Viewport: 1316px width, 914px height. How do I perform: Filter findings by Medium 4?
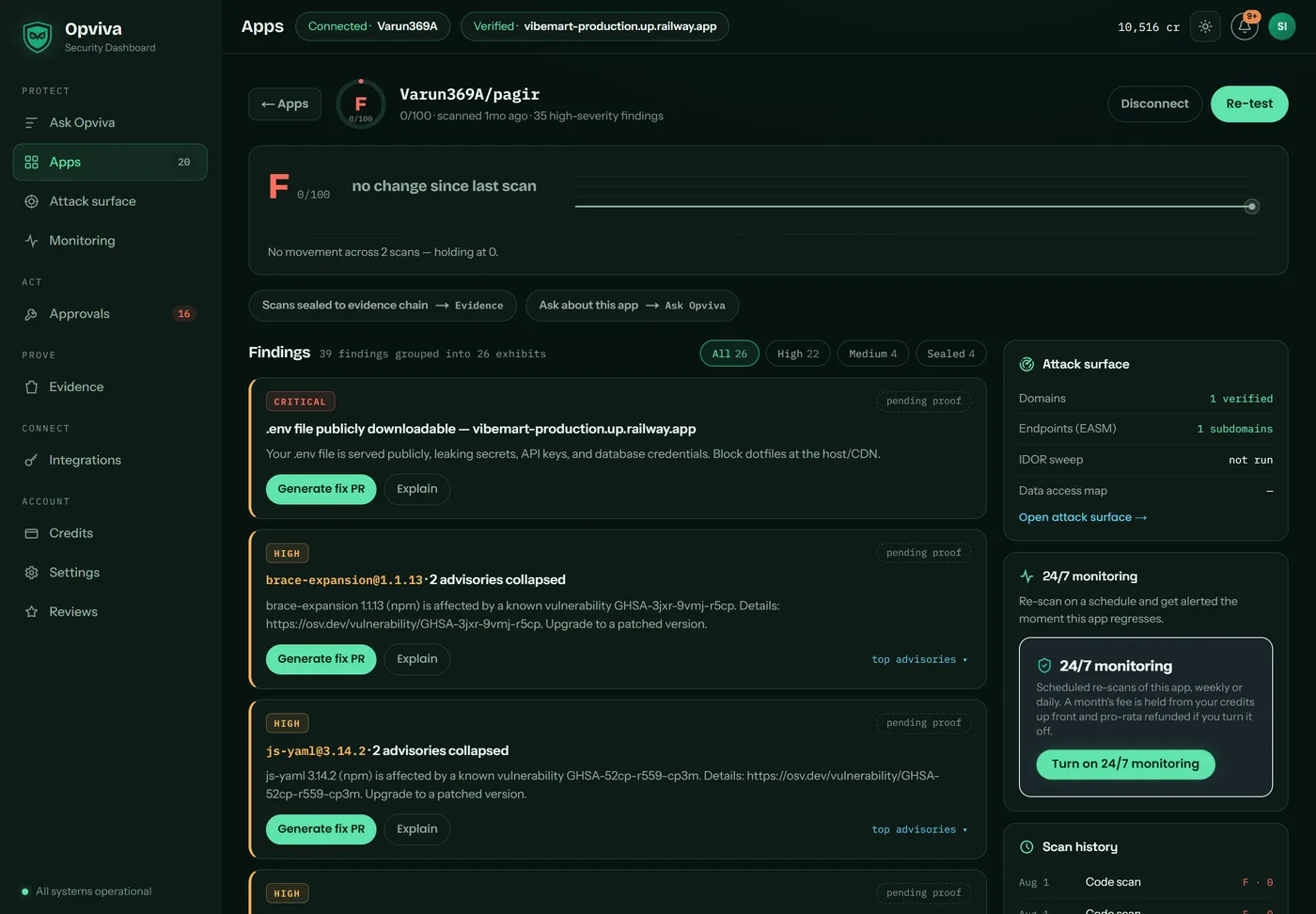[872, 354]
